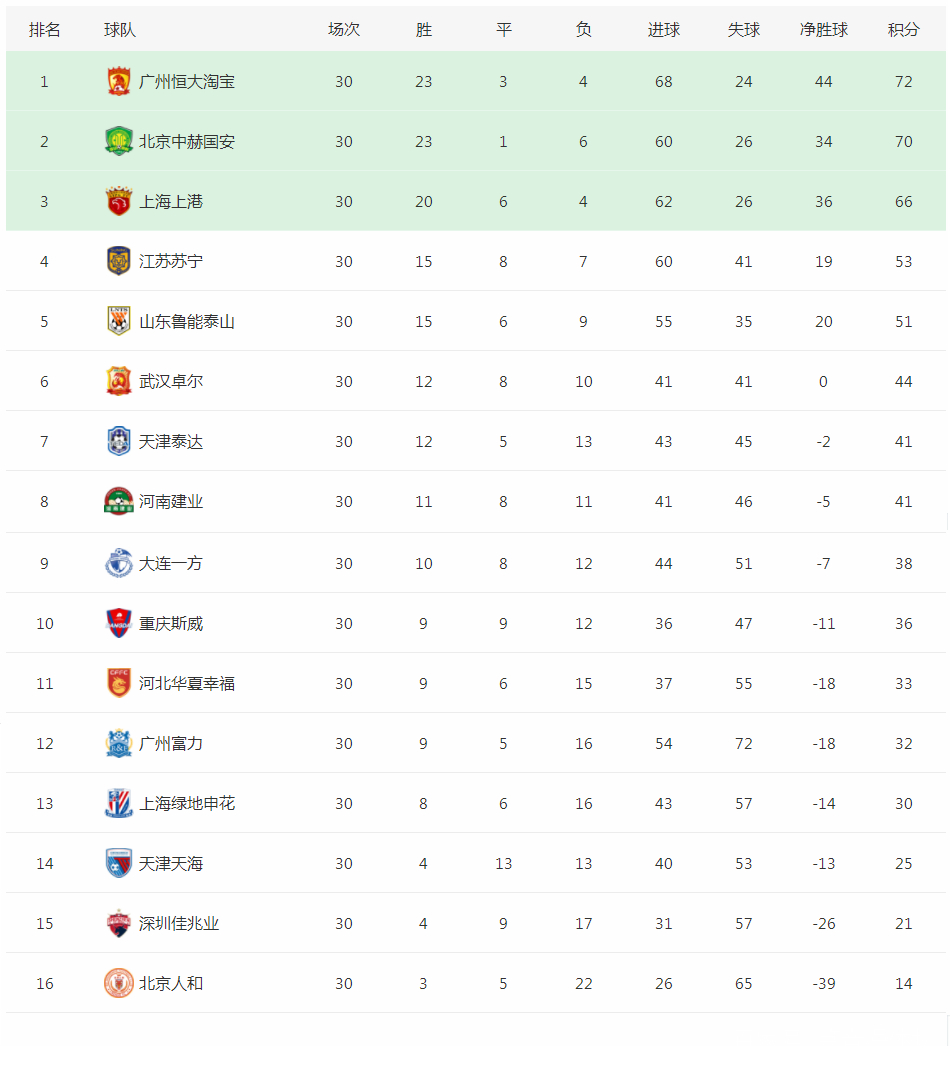This screenshot has width=950, height=1066.
Task: Click the 进球 column header
Action: tap(664, 30)
